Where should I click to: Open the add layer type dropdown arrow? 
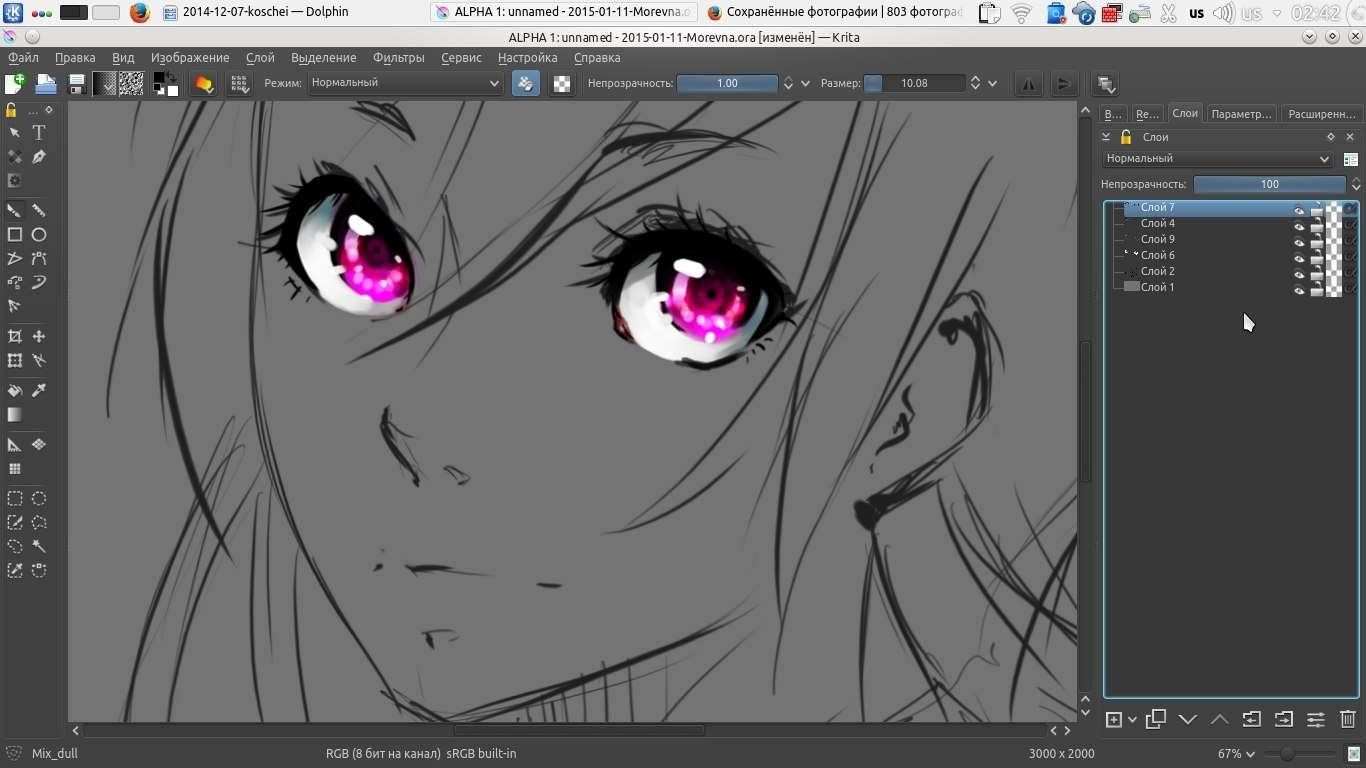point(1132,720)
